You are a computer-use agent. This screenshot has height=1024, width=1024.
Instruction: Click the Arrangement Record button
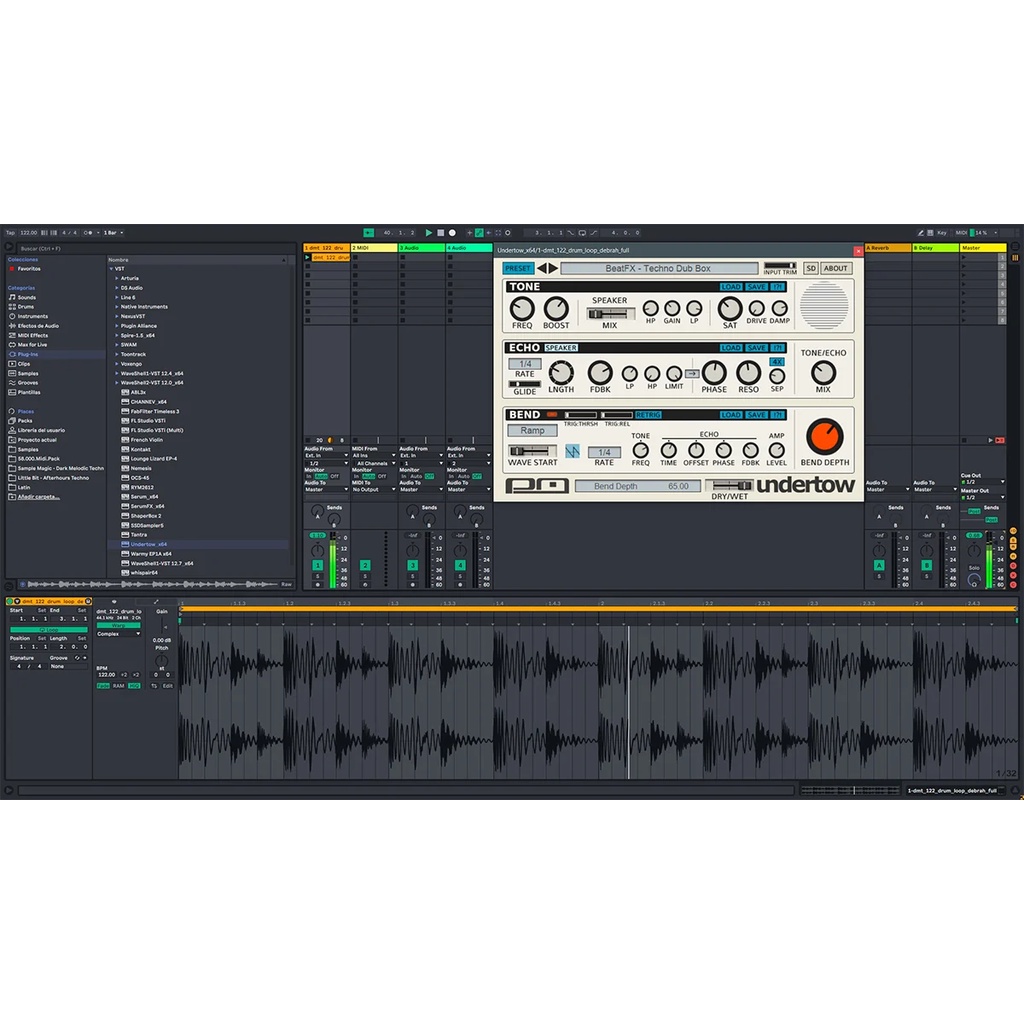(x=452, y=232)
